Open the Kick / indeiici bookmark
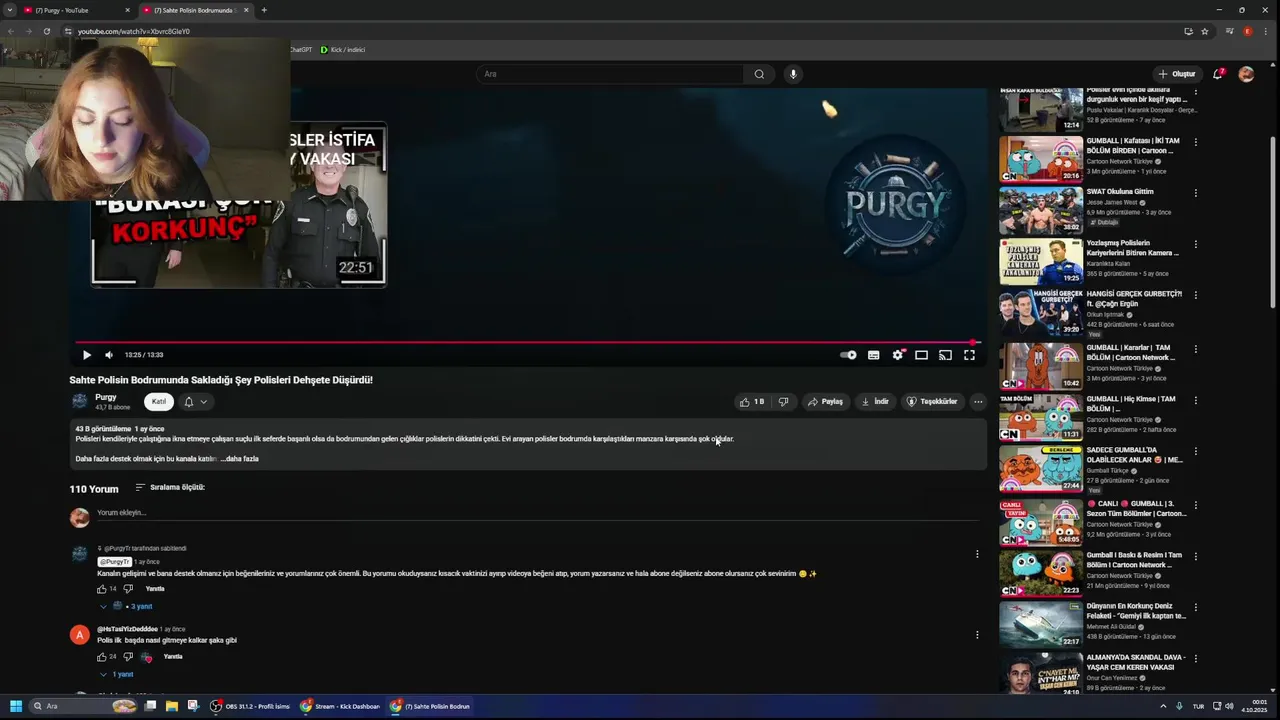Screen dimensions: 1280x720 tap(342, 49)
